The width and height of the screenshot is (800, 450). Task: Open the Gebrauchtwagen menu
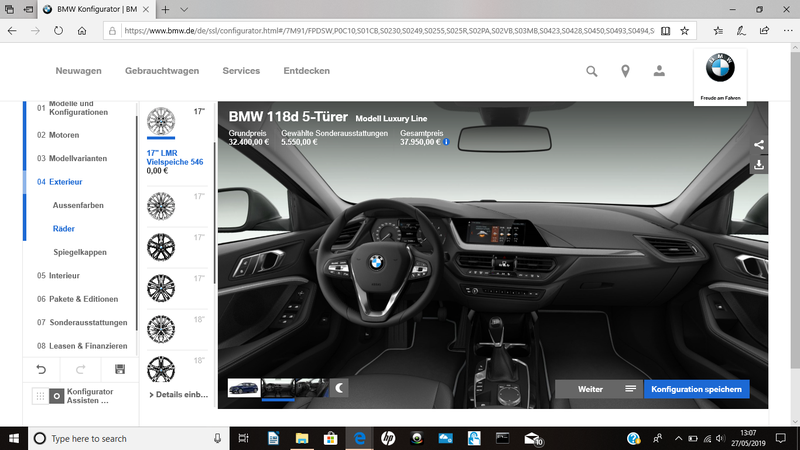point(162,71)
